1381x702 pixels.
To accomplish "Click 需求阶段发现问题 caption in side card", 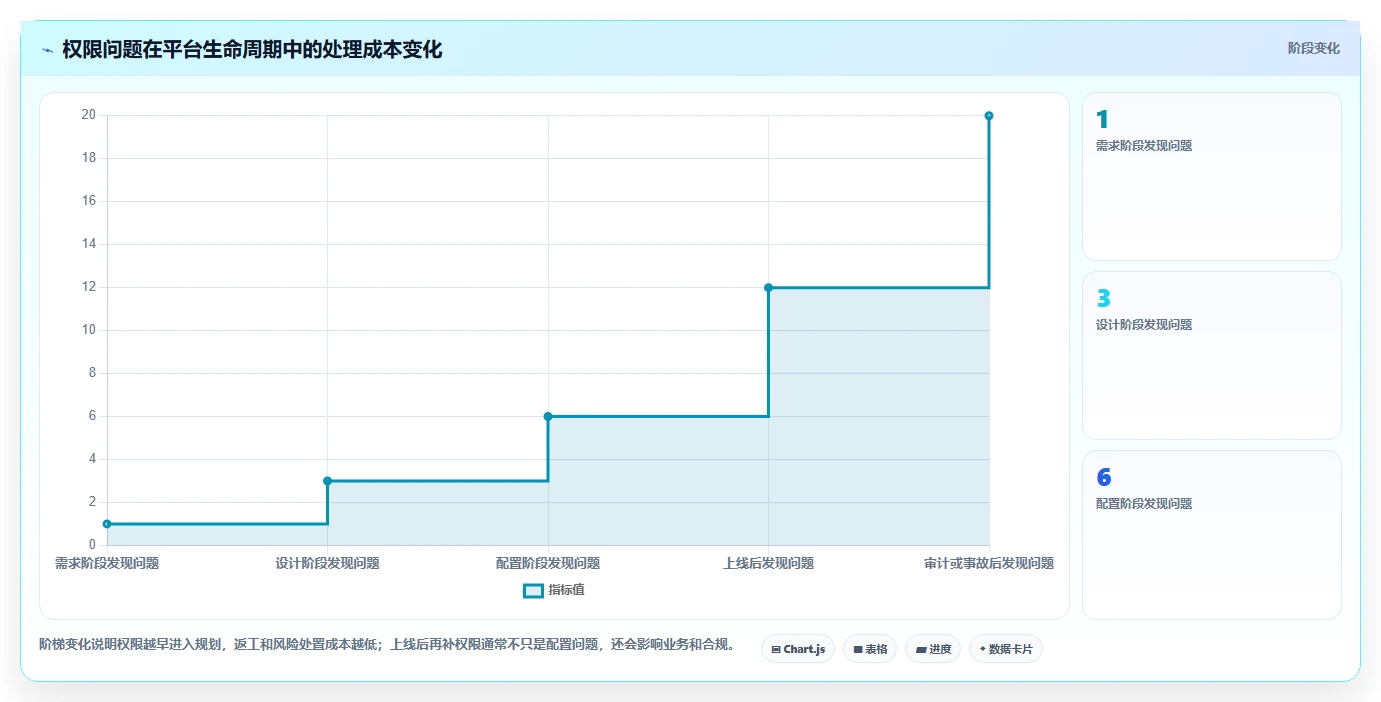I will 1144,145.
